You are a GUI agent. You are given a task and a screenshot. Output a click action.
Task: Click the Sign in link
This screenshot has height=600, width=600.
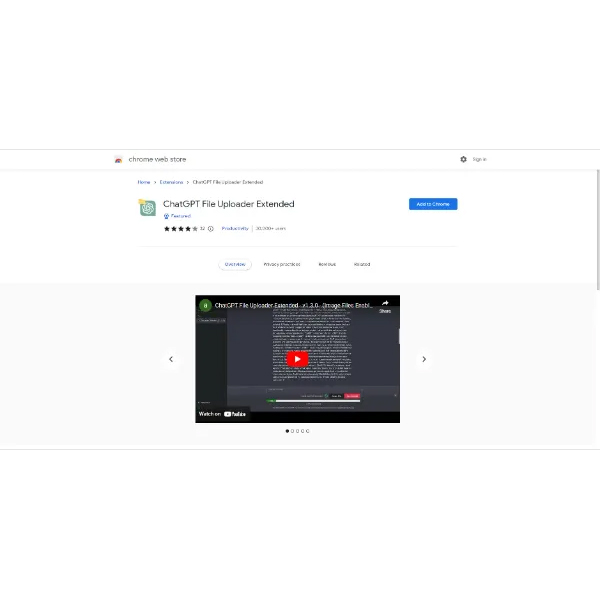[480, 159]
